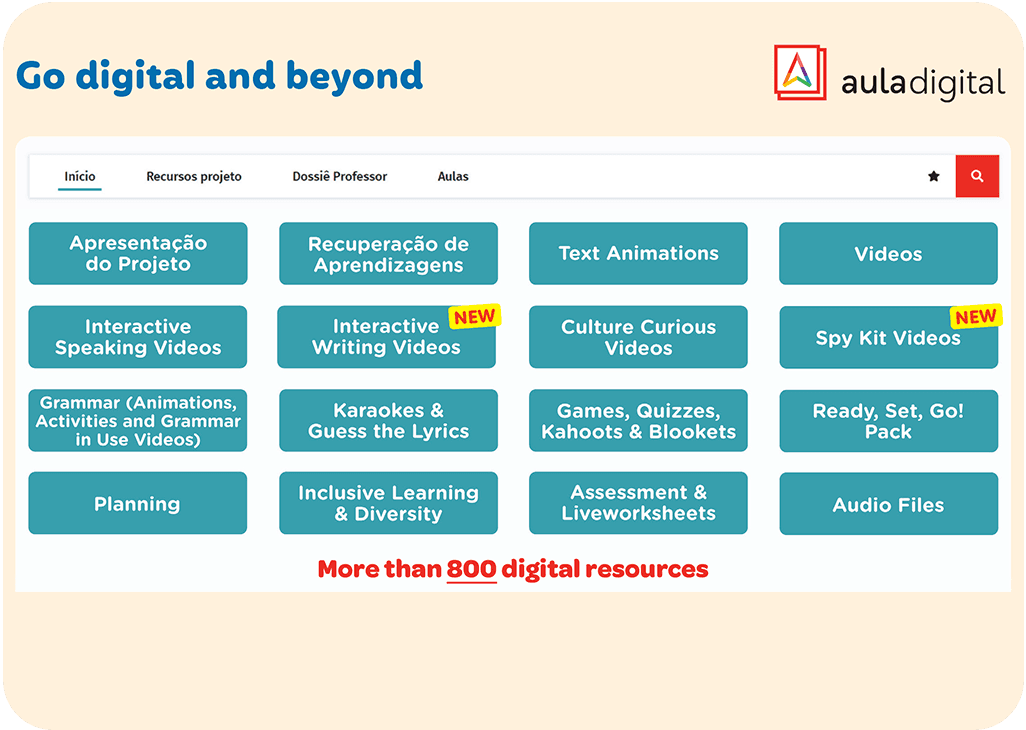Screen dimensions: 1026x730
Task: Select Culture Curious Videos tile
Action: 638,337
